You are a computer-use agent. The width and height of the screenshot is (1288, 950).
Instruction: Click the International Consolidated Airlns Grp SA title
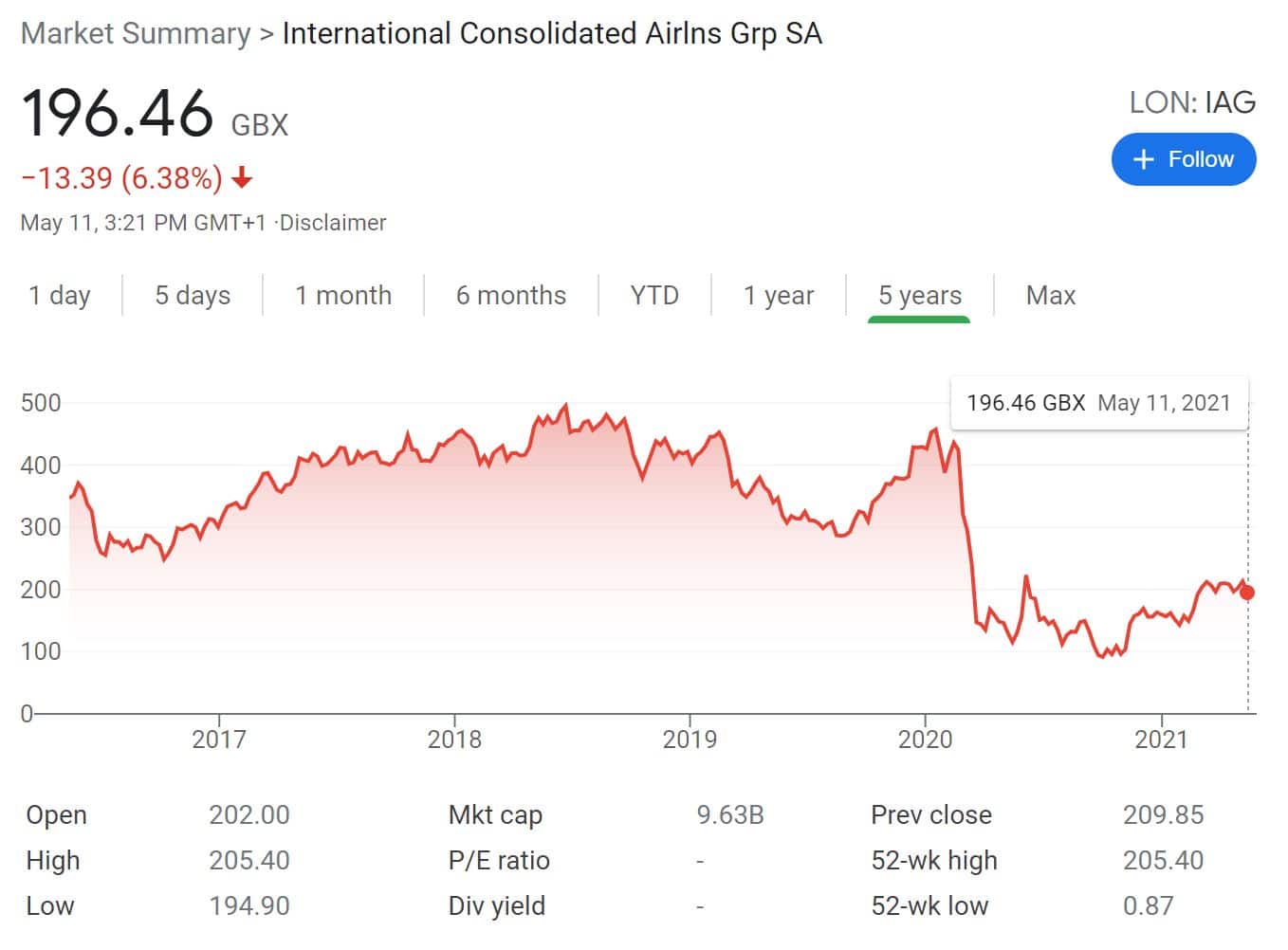pos(551,33)
